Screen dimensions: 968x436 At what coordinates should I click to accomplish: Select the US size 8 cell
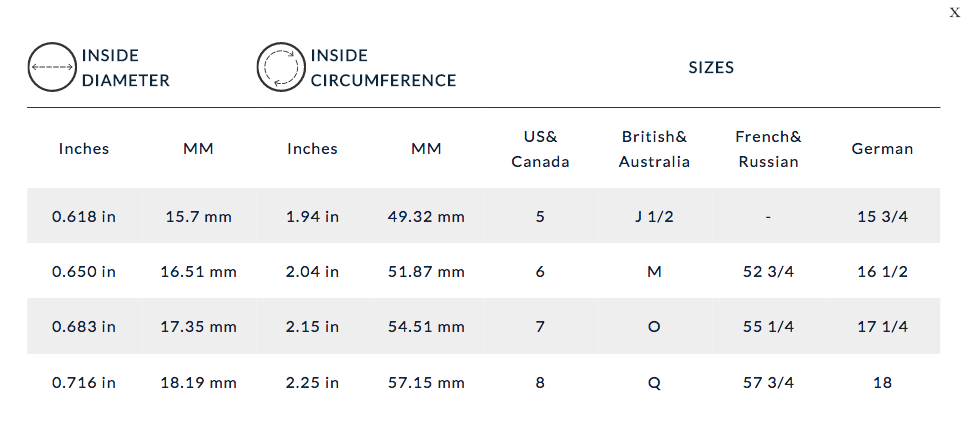(540, 382)
